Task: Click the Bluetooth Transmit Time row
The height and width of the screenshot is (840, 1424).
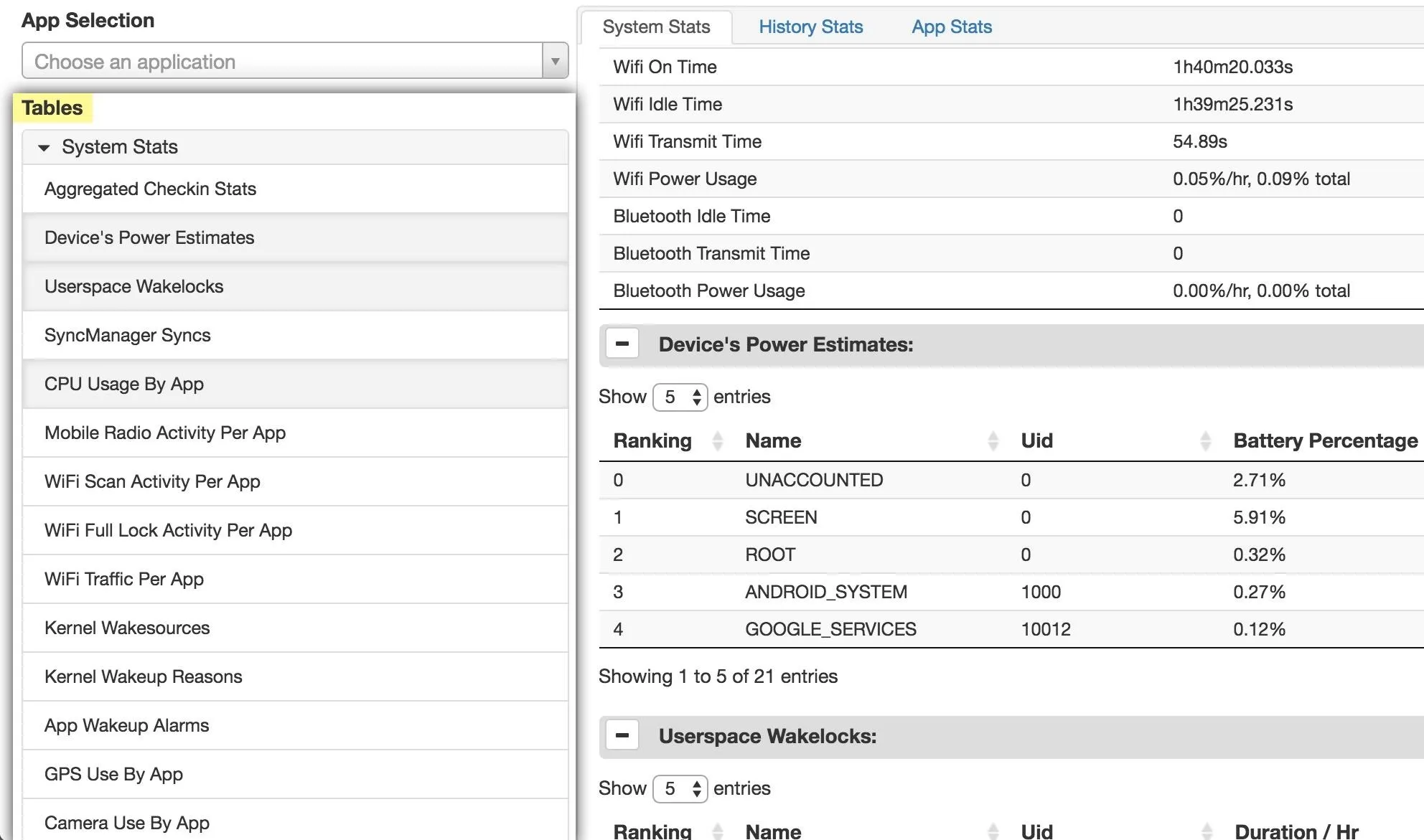Action: [x=1011, y=253]
